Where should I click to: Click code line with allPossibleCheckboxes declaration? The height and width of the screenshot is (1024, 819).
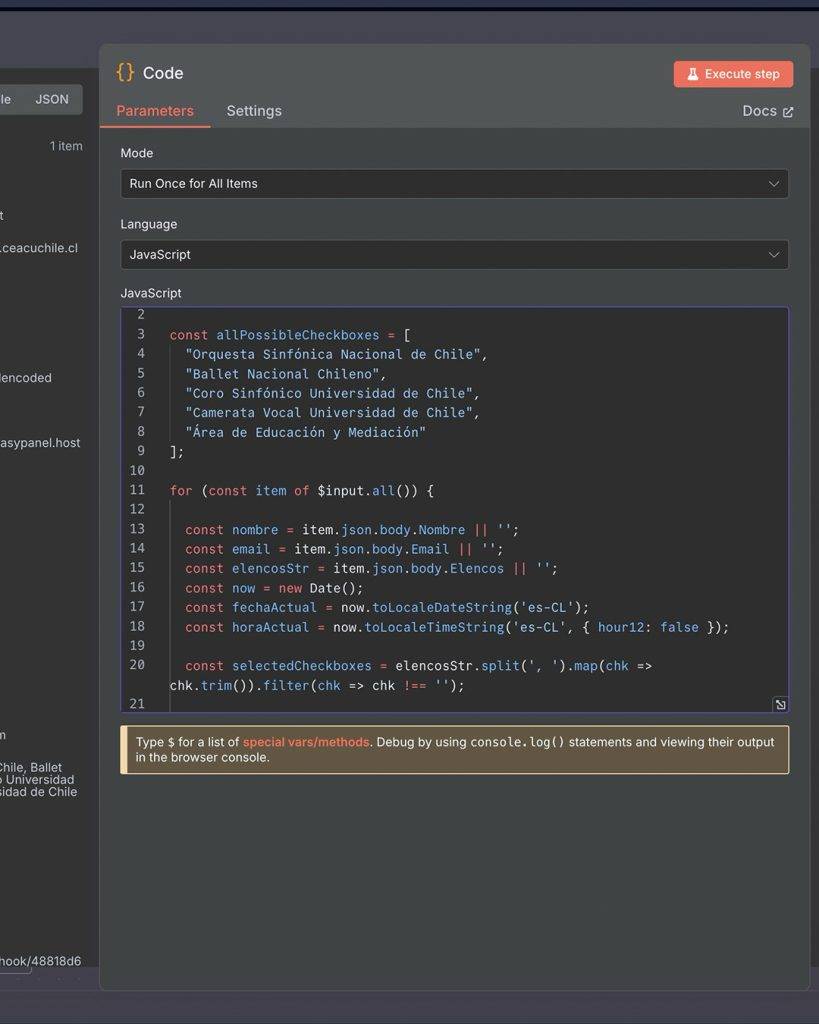click(290, 335)
